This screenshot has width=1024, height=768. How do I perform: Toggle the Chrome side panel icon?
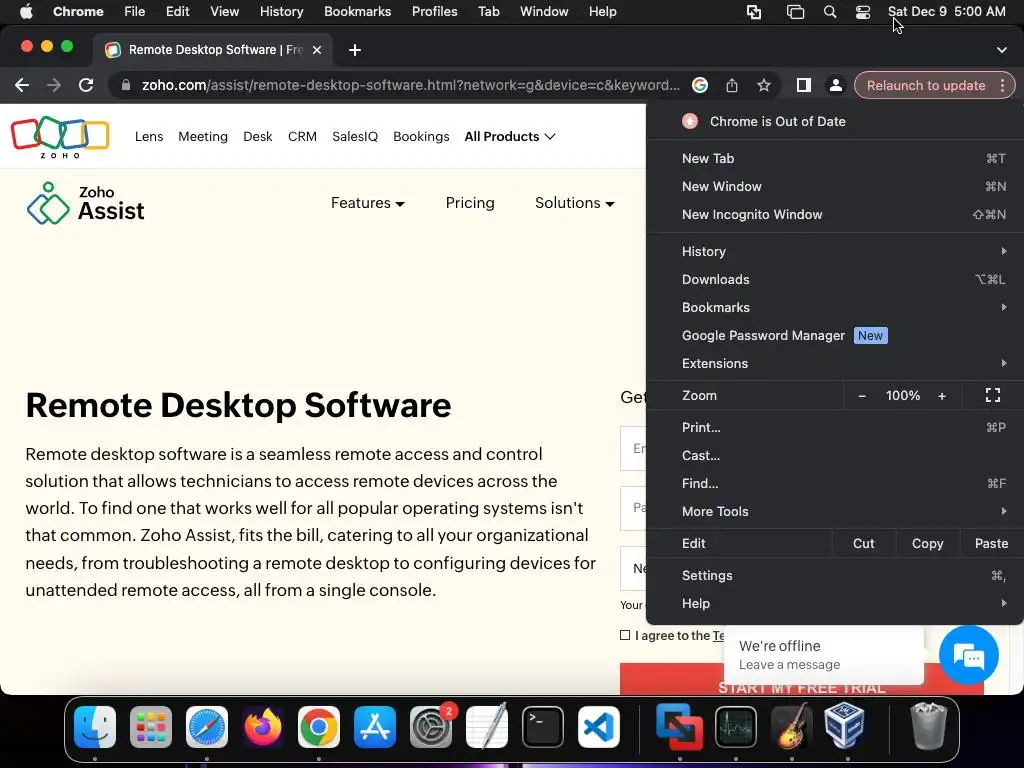pyautogui.click(x=804, y=86)
